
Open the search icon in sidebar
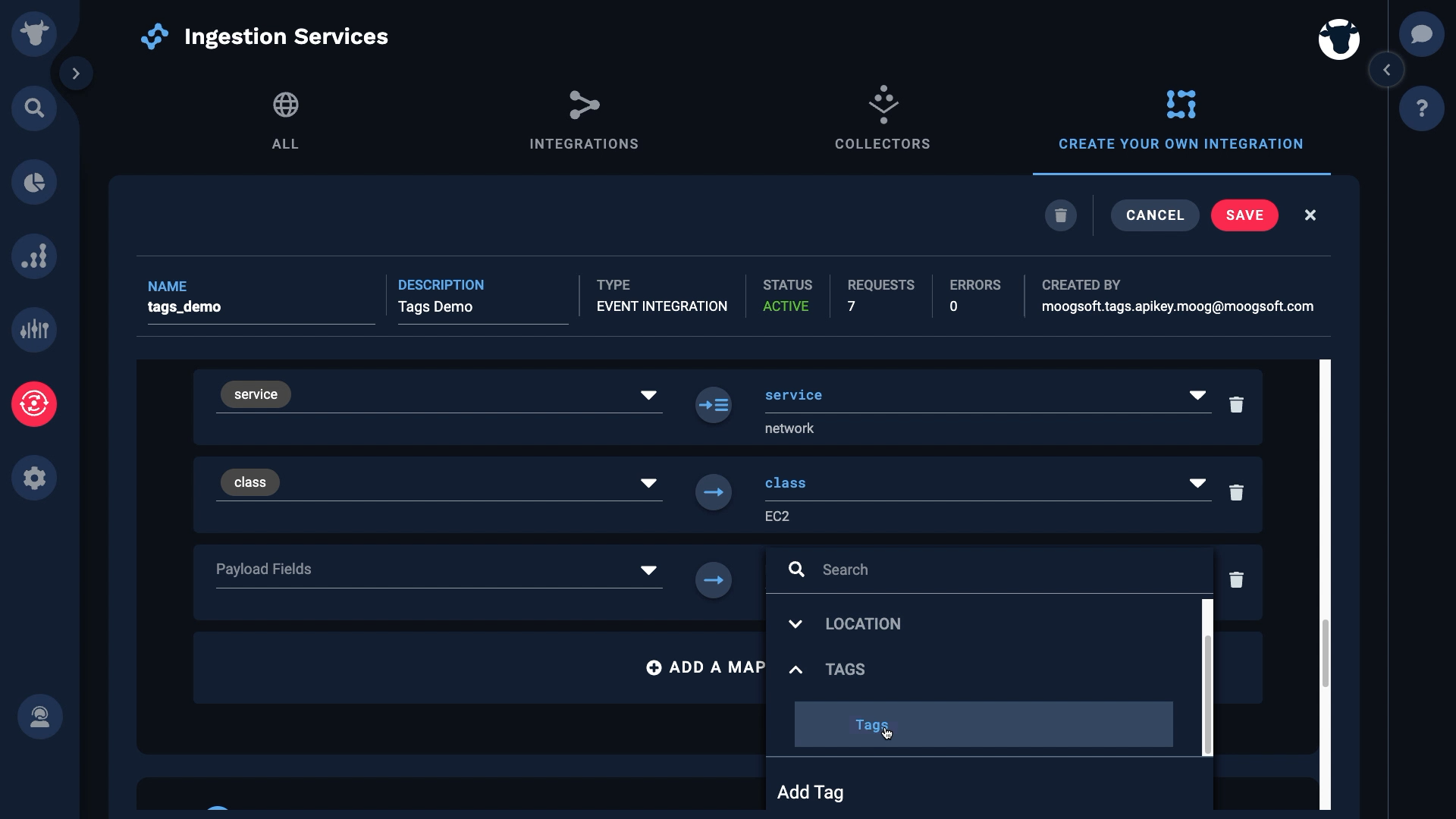point(34,108)
